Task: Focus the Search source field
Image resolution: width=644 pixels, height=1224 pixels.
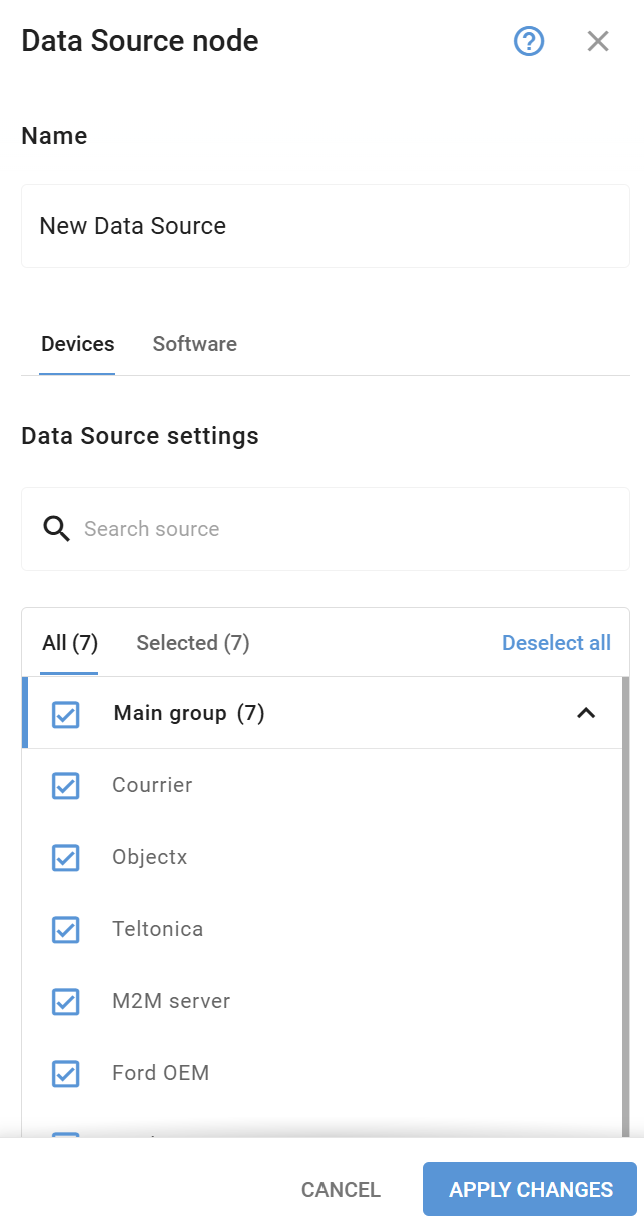Action: click(325, 529)
